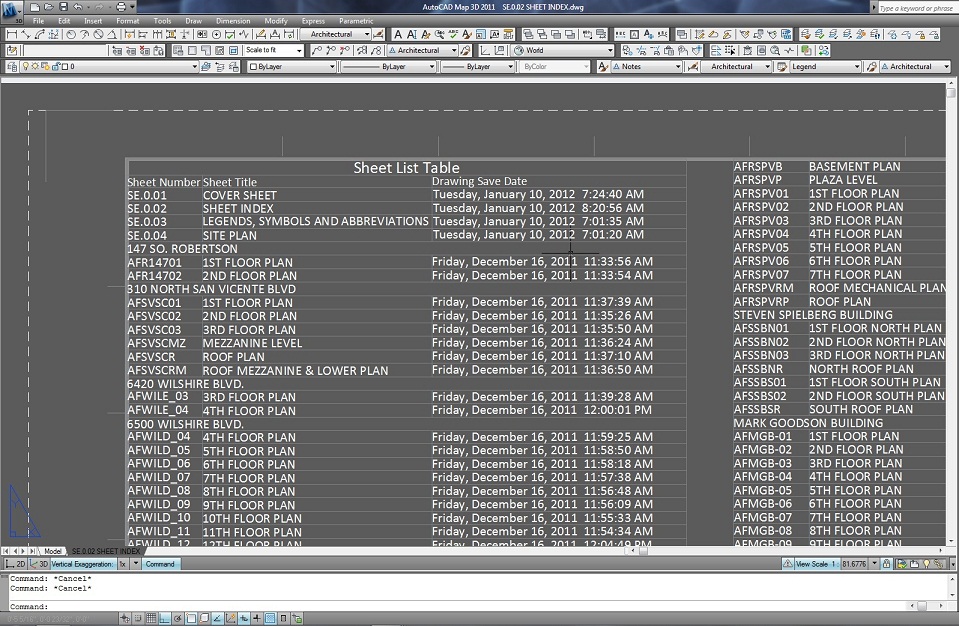Expand the World coordinate system dropdown
Image resolution: width=959 pixels, height=626 pixels.
click(608, 49)
